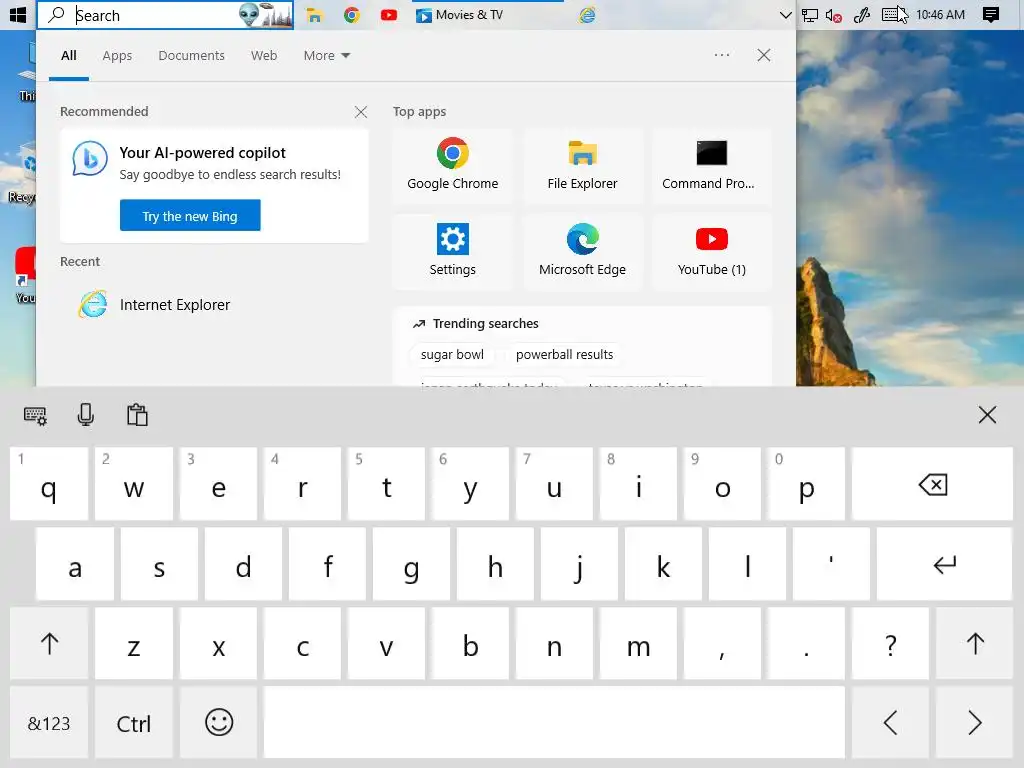Open recent Internet Explorer entry

click(214, 304)
